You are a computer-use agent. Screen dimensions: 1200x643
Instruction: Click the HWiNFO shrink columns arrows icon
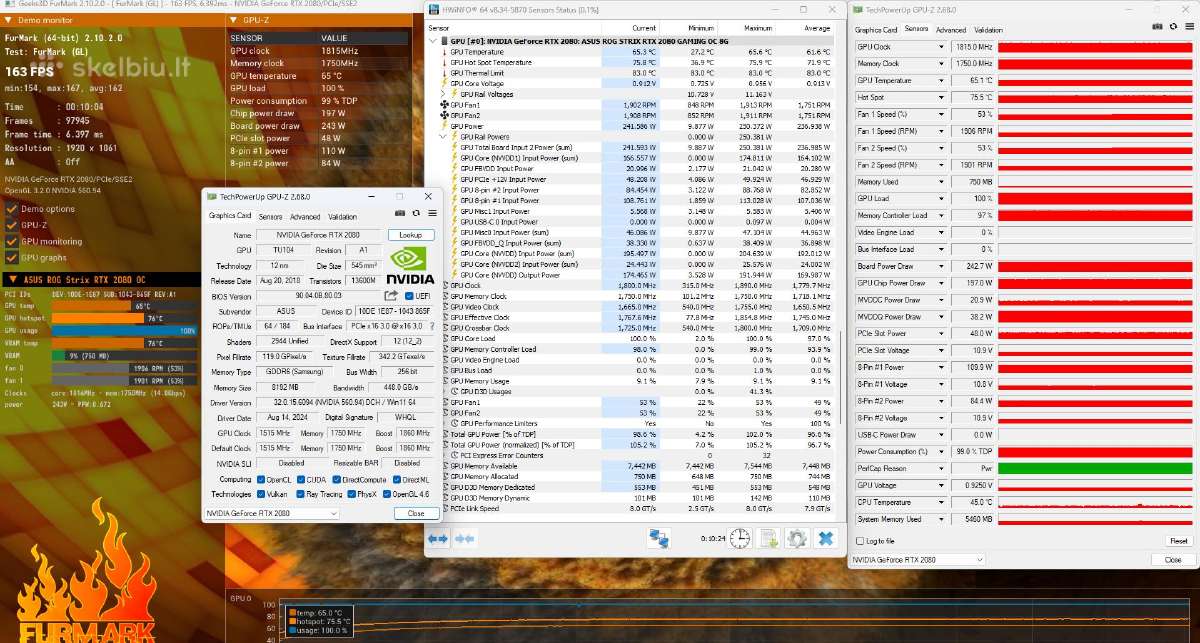pos(464,538)
